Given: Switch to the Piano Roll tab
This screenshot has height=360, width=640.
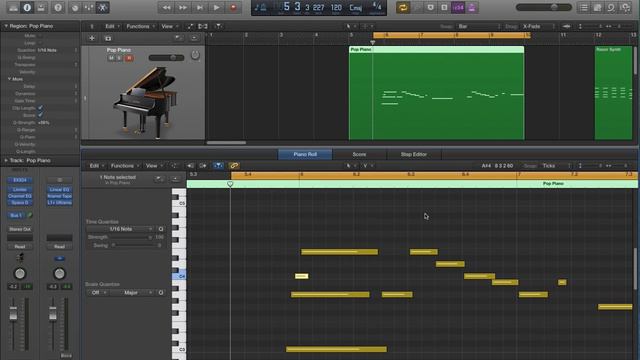Looking at the screenshot, I should click(305, 154).
